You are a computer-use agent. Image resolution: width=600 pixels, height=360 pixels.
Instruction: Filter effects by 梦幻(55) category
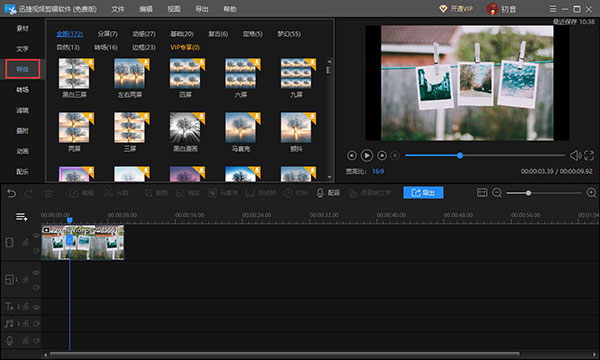pos(289,34)
